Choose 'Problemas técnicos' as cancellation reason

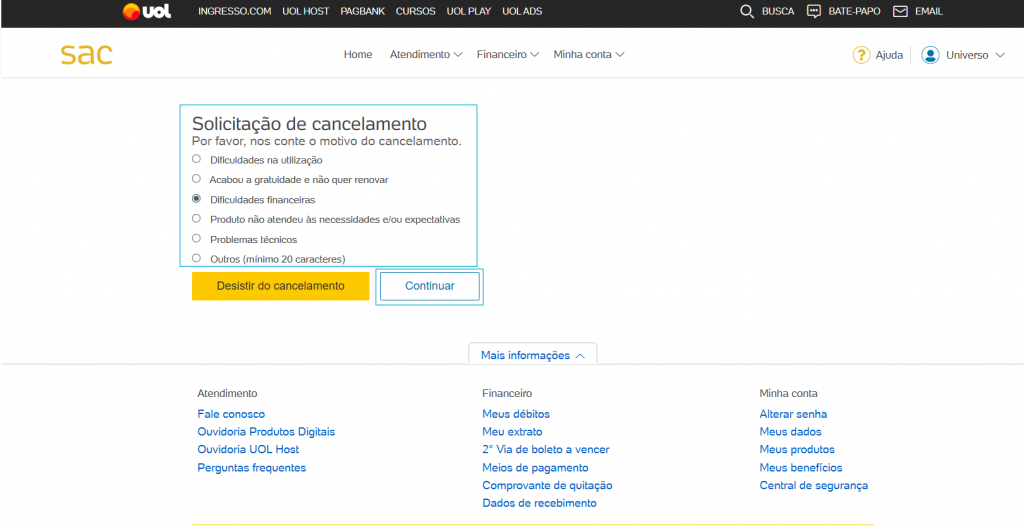coord(196,239)
